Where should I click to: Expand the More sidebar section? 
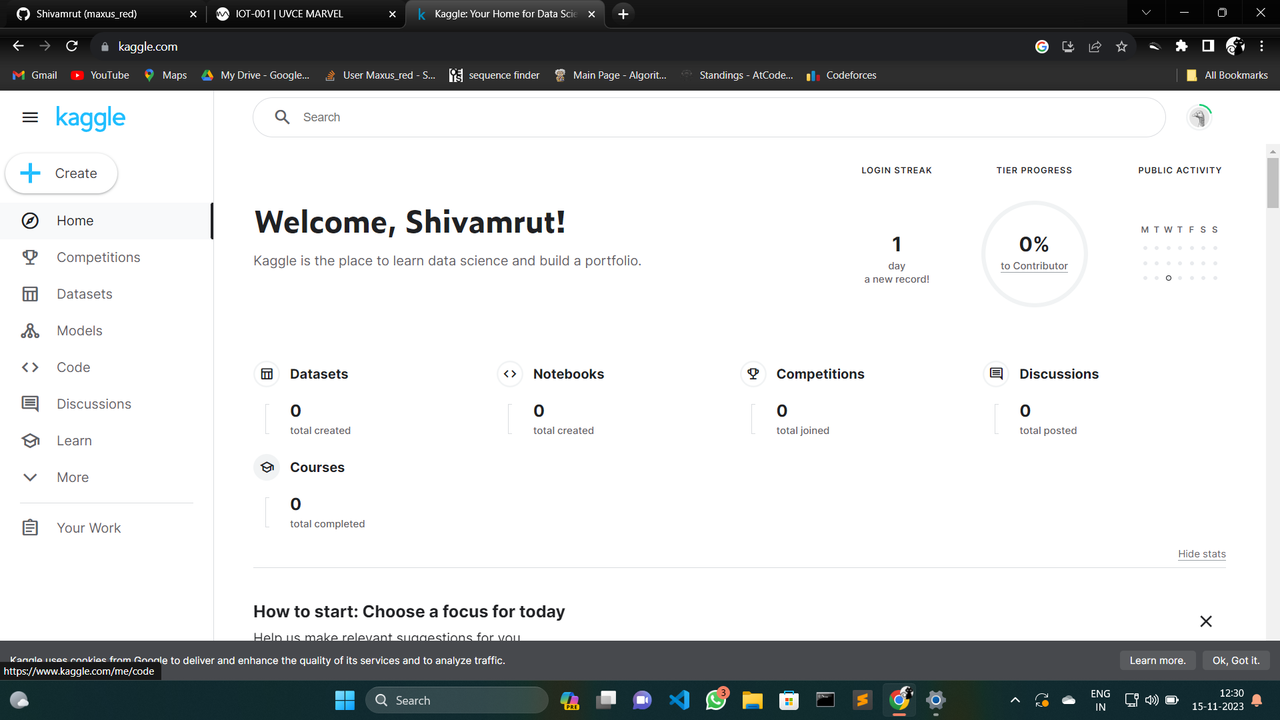tap(106, 477)
